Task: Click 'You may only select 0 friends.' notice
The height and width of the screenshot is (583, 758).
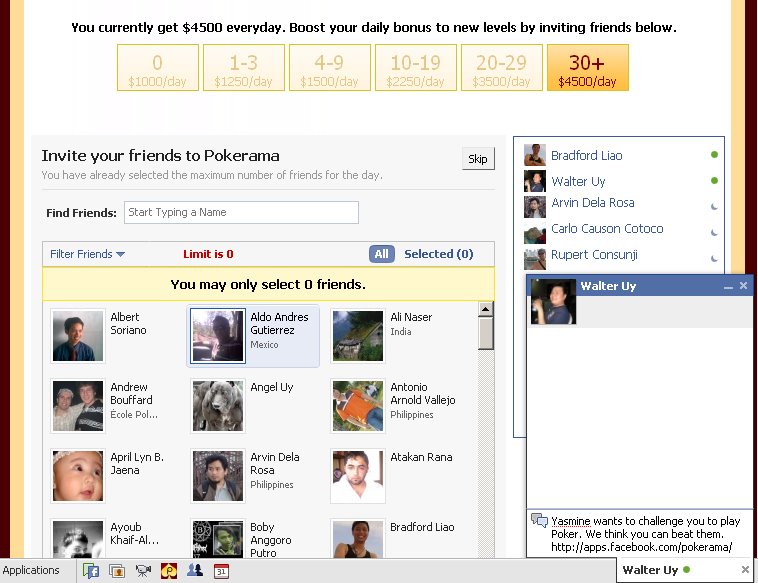Action: [268, 284]
